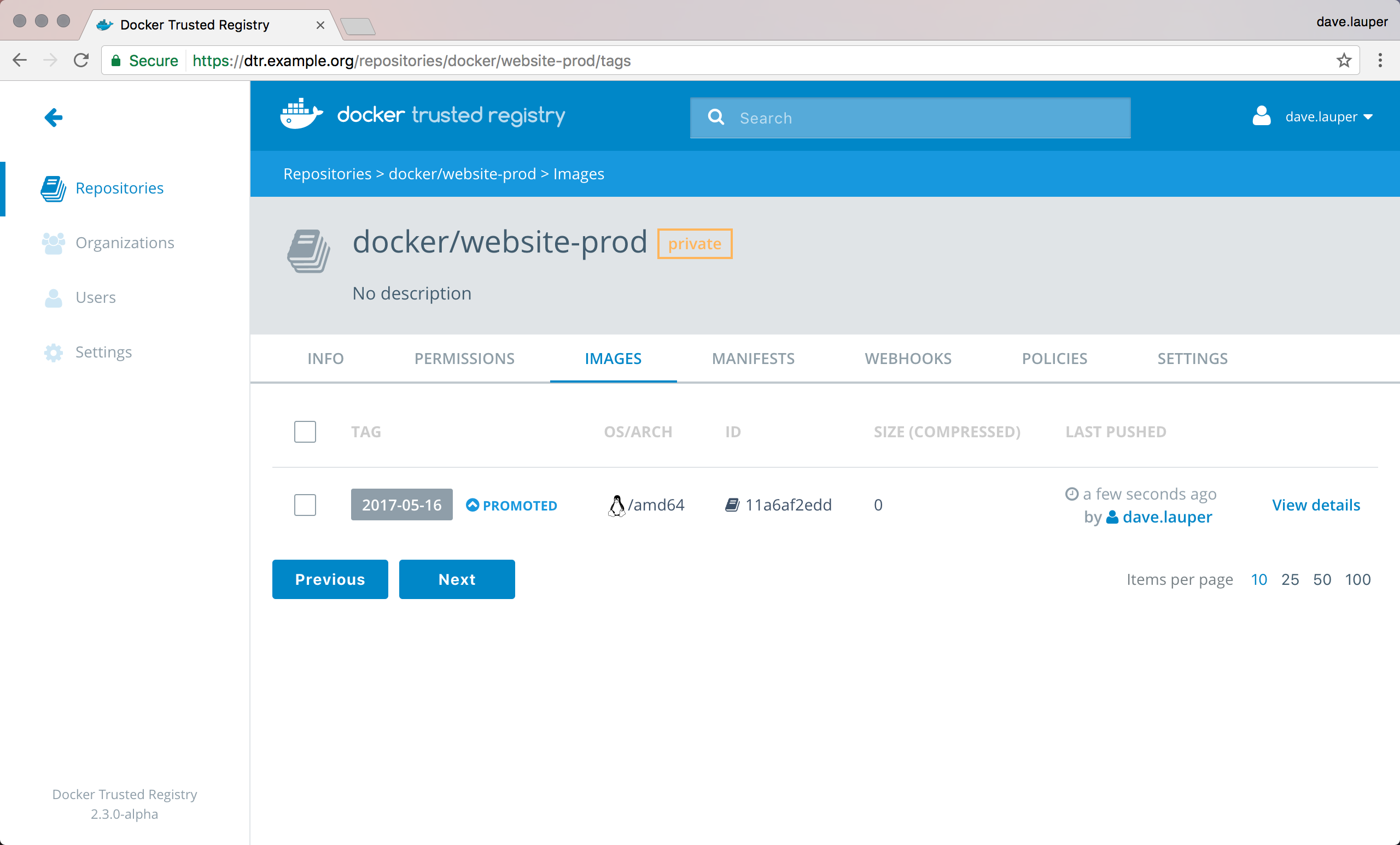This screenshot has height=845, width=1400.
Task: Click the Next pagination button
Action: click(457, 579)
